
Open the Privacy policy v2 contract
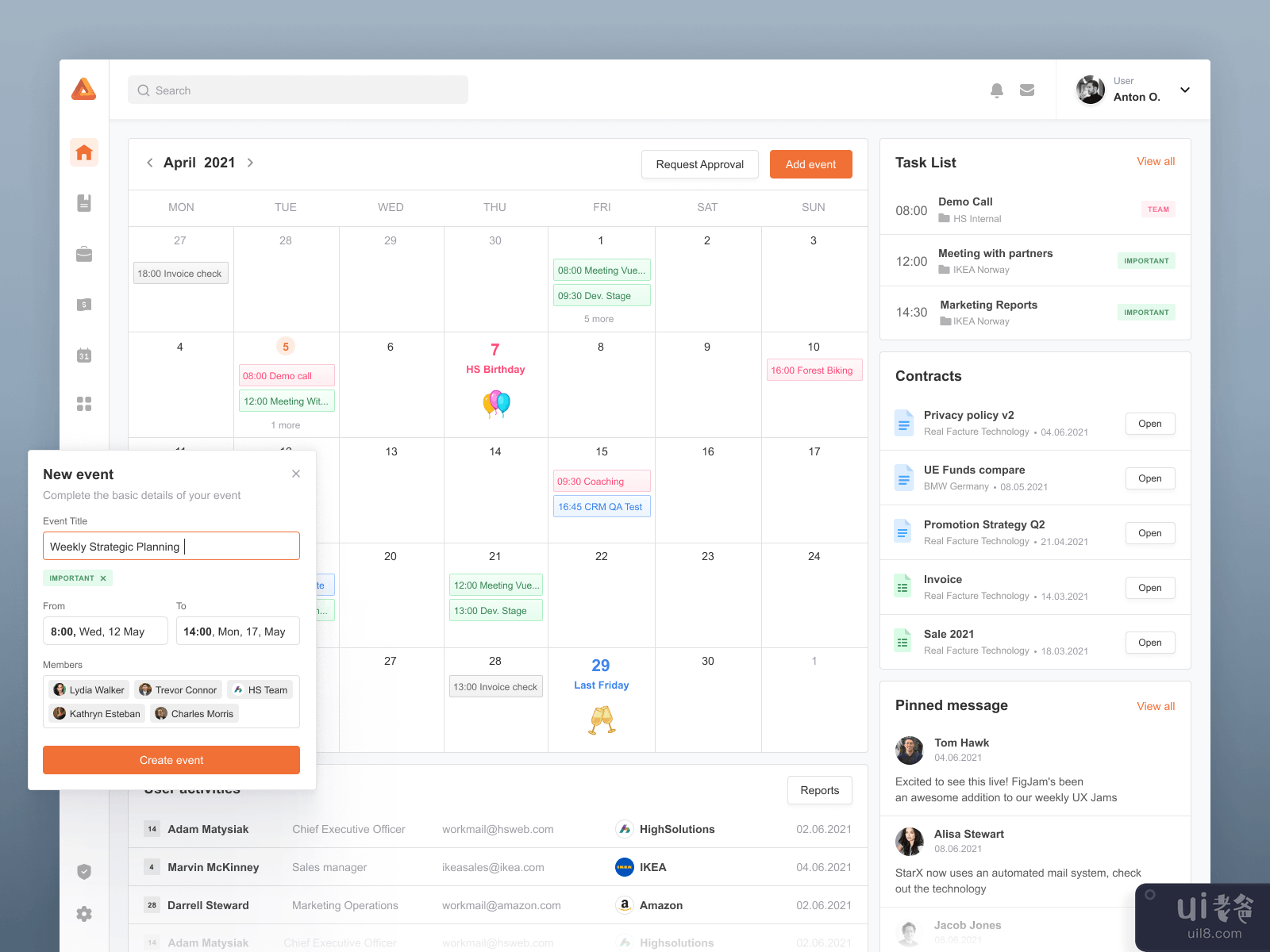click(1149, 424)
